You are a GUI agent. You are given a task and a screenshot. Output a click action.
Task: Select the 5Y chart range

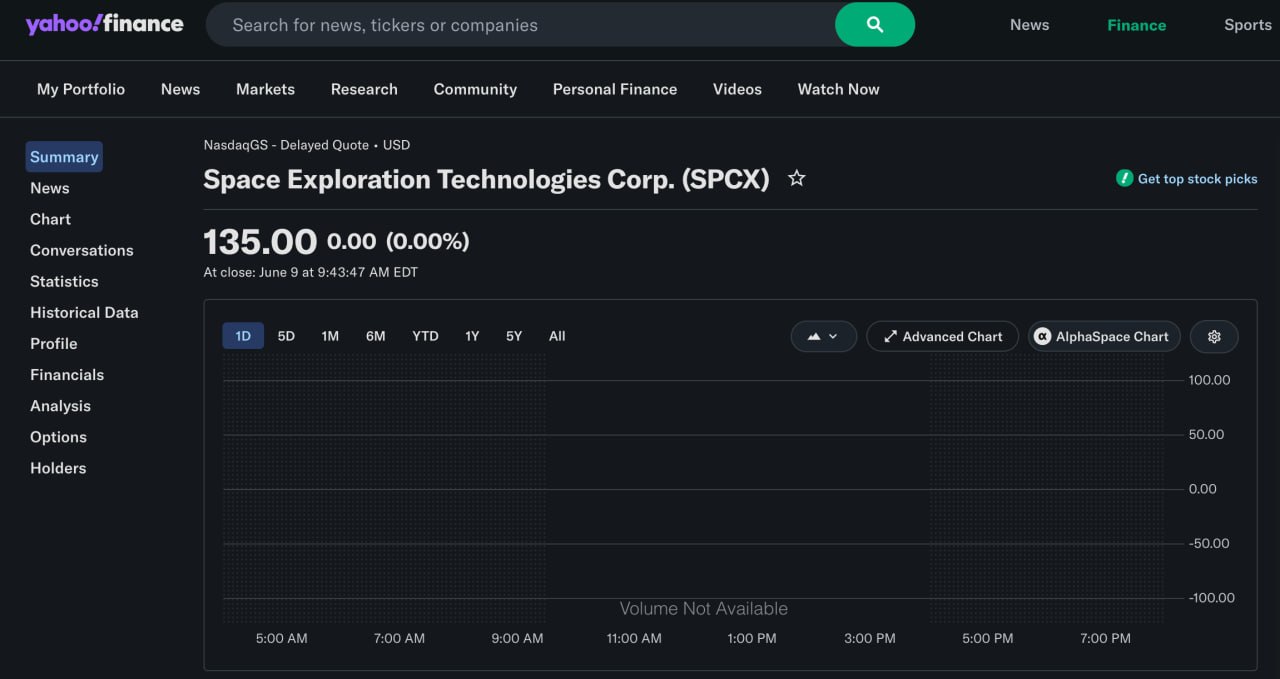(514, 336)
